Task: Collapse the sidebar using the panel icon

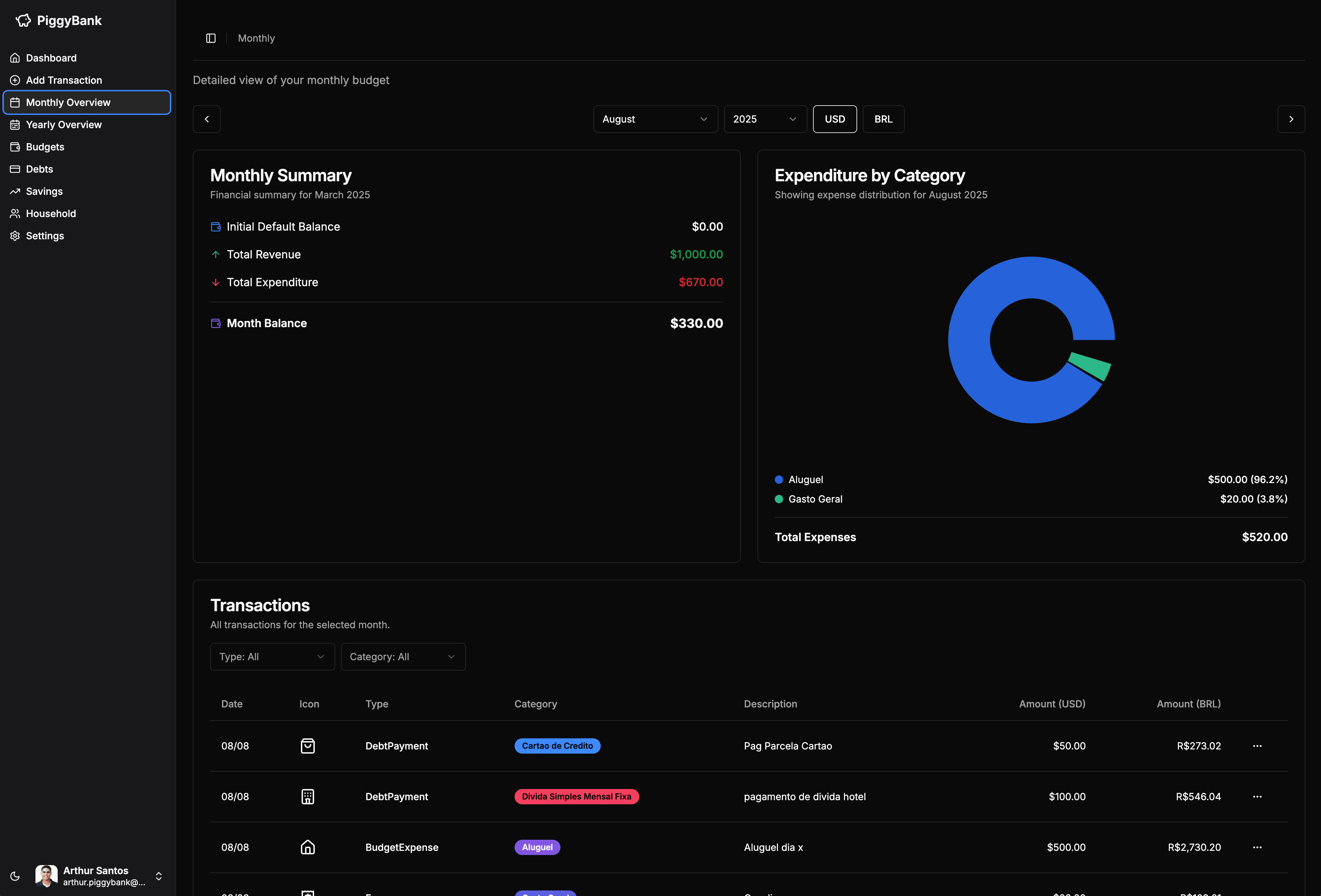Action: tap(211, 38)
